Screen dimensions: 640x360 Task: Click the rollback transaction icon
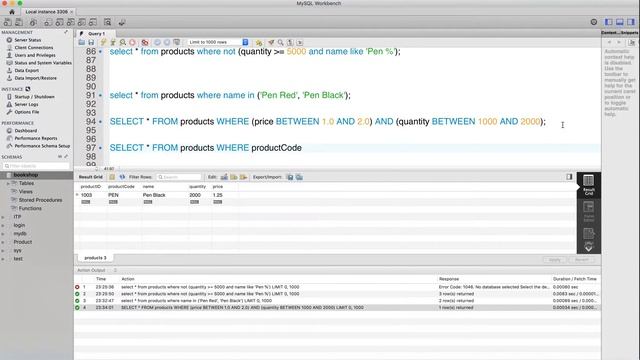point(167,42)
